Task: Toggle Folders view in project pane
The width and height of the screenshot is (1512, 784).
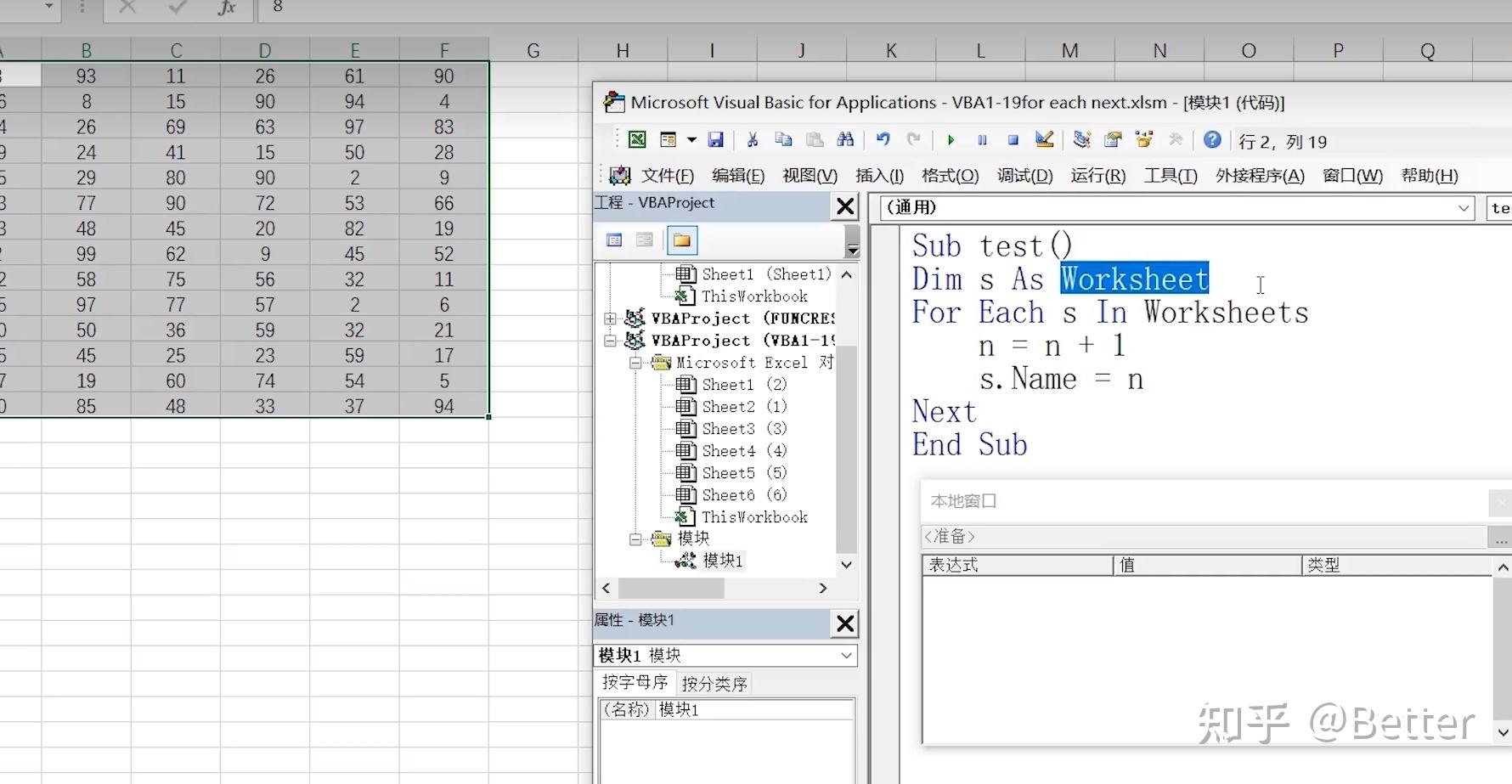Action: (x=681, y=240)
